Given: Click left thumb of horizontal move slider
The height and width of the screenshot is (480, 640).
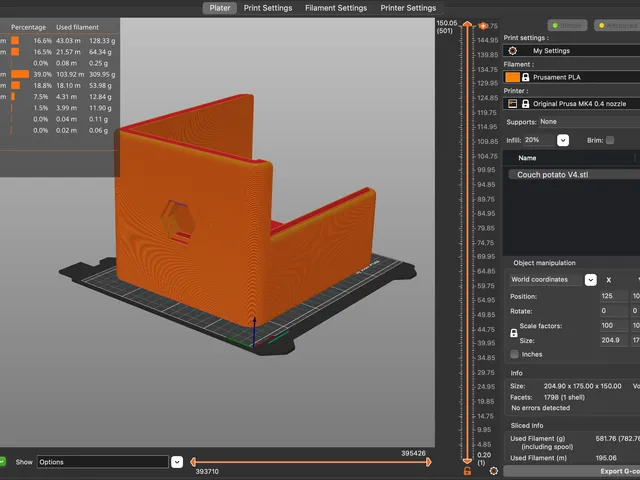Looking at the screenshot, I should tap(193, 462).
